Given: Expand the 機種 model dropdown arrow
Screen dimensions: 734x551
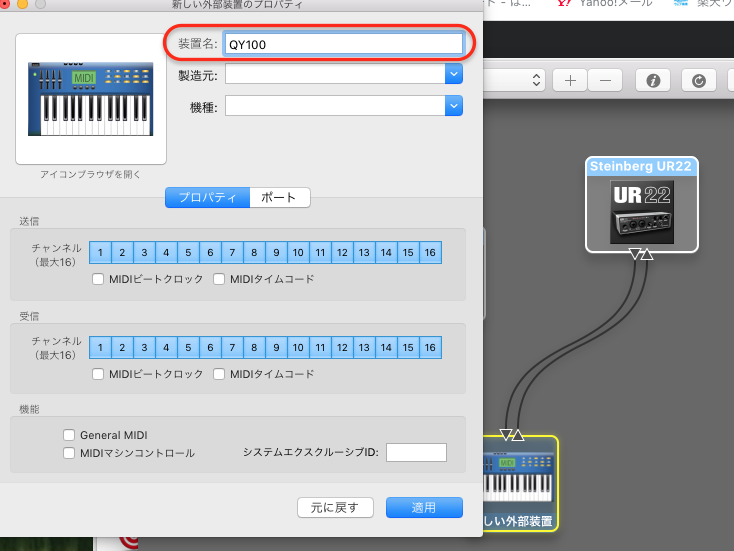Looking at the screenshot, I should pos(454,106).
